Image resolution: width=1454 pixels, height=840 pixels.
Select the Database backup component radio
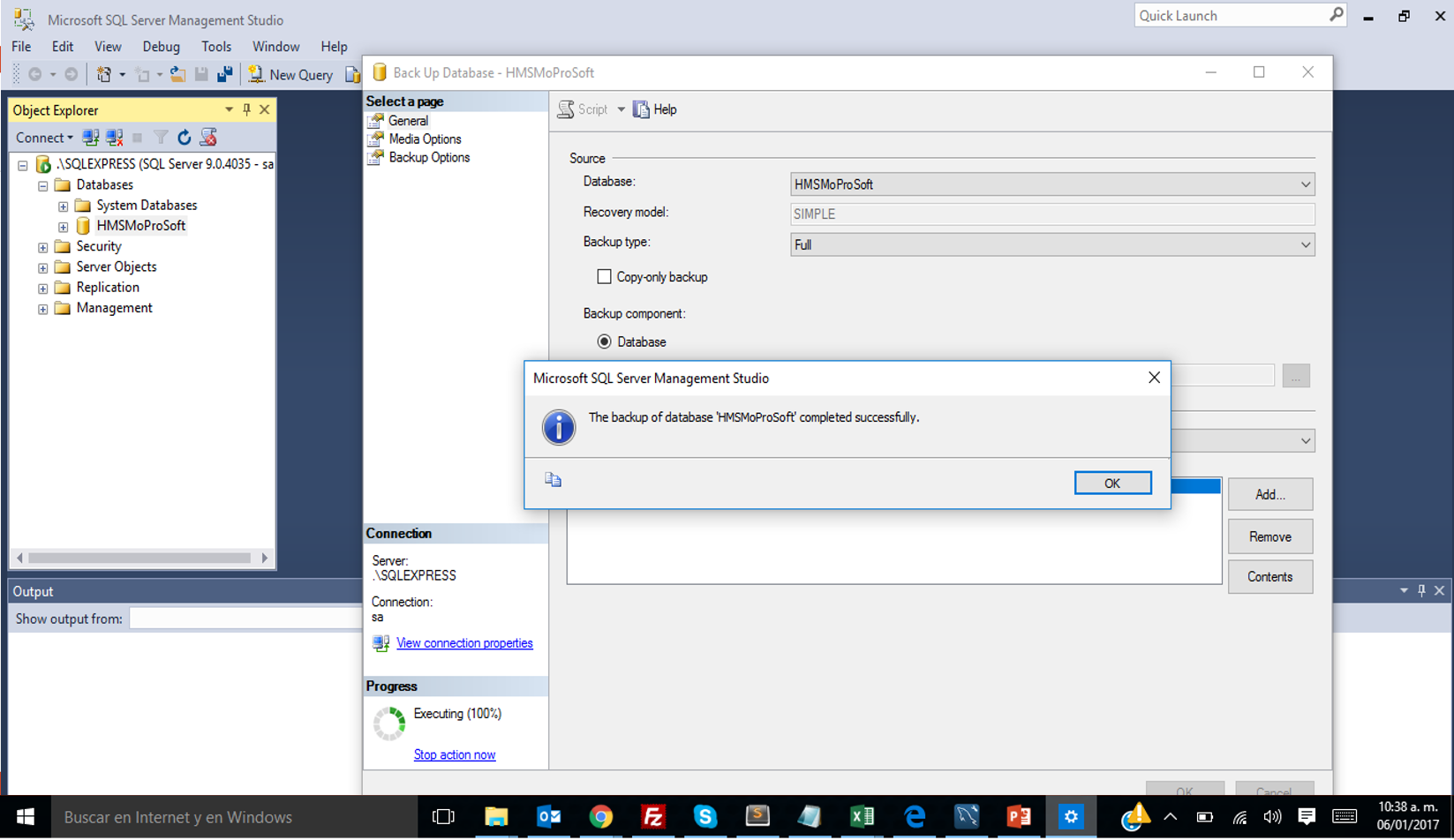[x=604, y=341]
